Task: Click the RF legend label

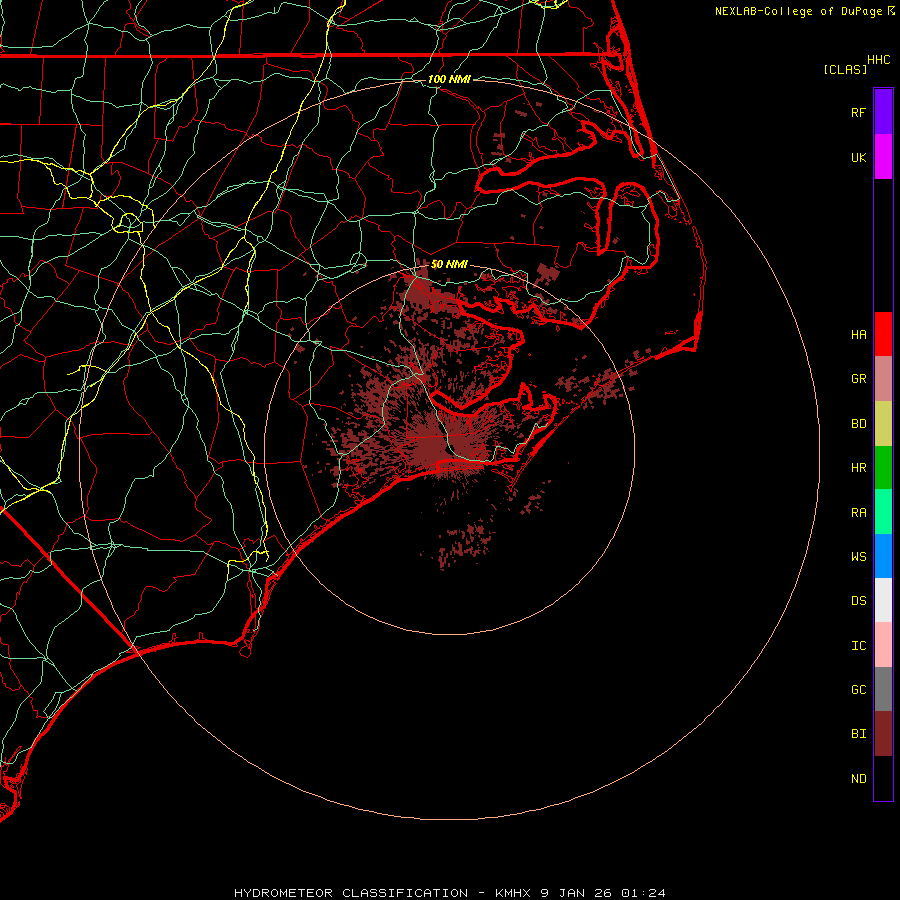Action: click(859, 112)
